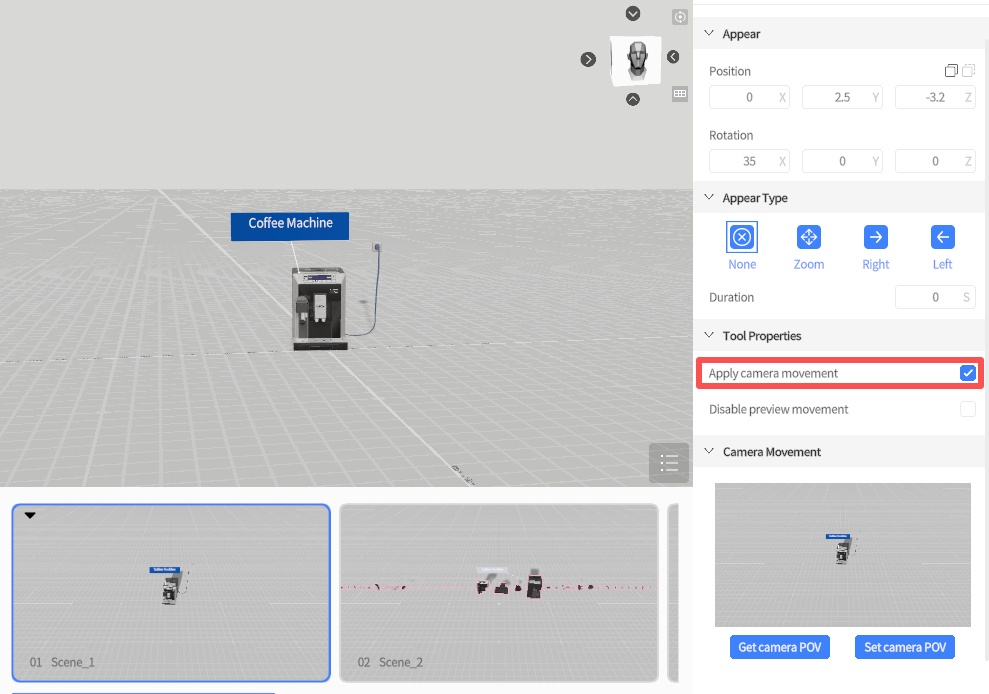Uncheck Apply camera movement checkbox

pos(967,373)
